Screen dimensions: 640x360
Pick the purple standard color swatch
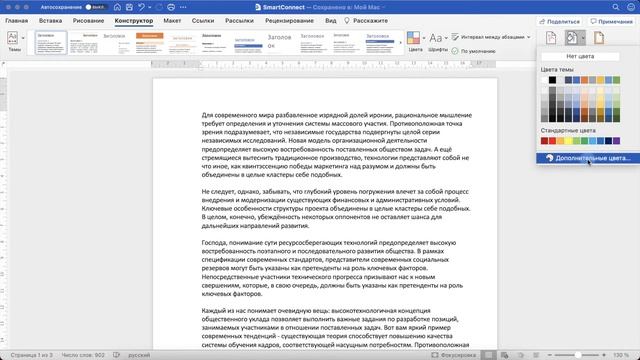[616, 141]
